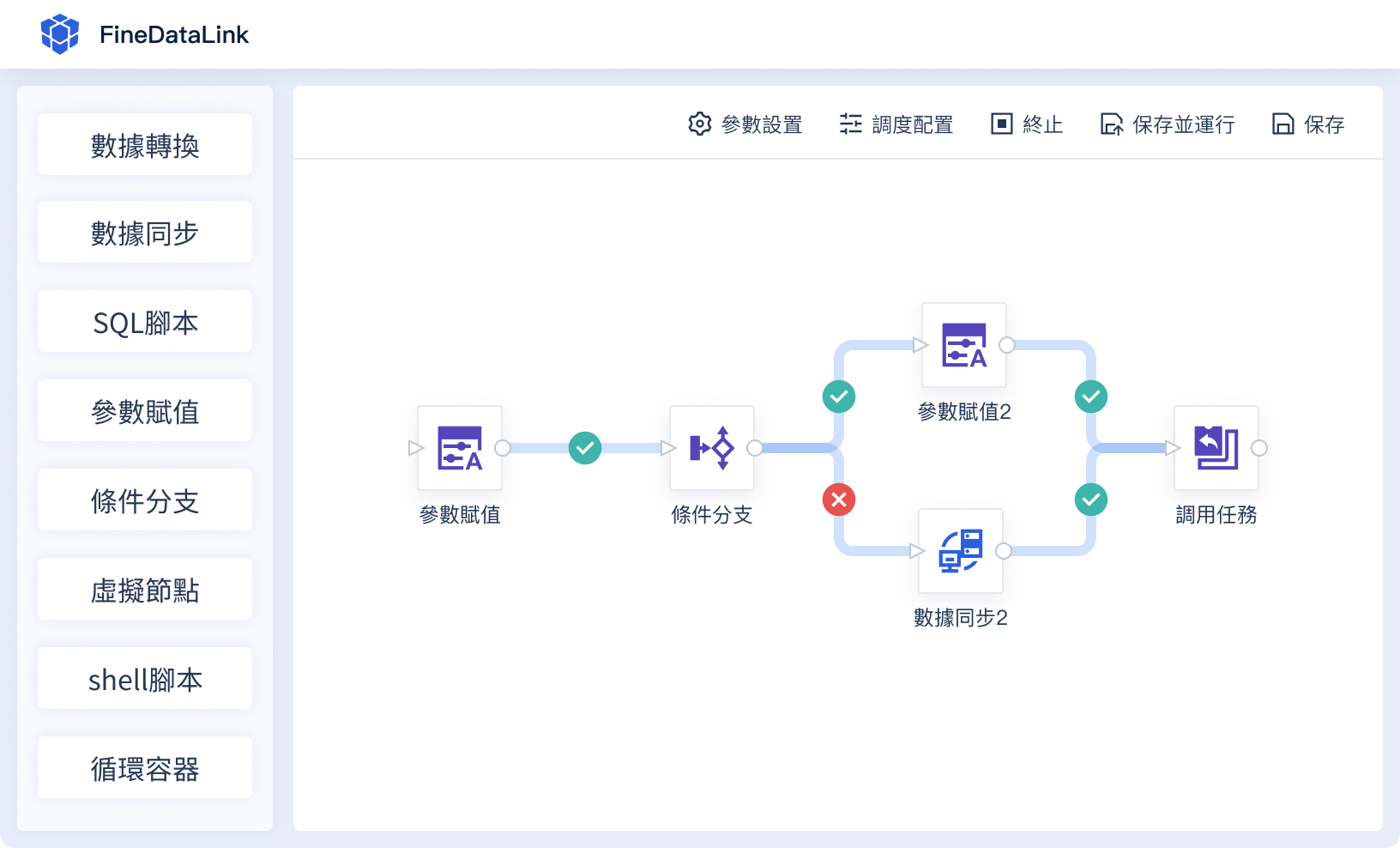
Task: Click green check between 參數賦值 and 條件分支
Action: click(585, 448)
